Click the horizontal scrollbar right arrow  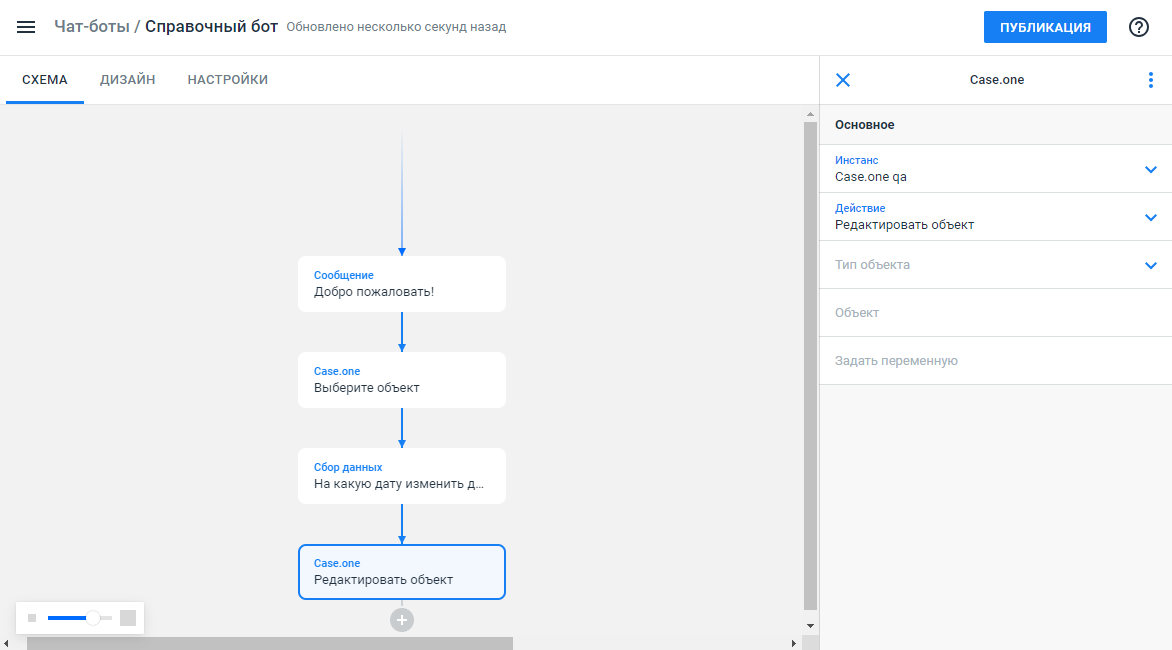pos(794,643)
